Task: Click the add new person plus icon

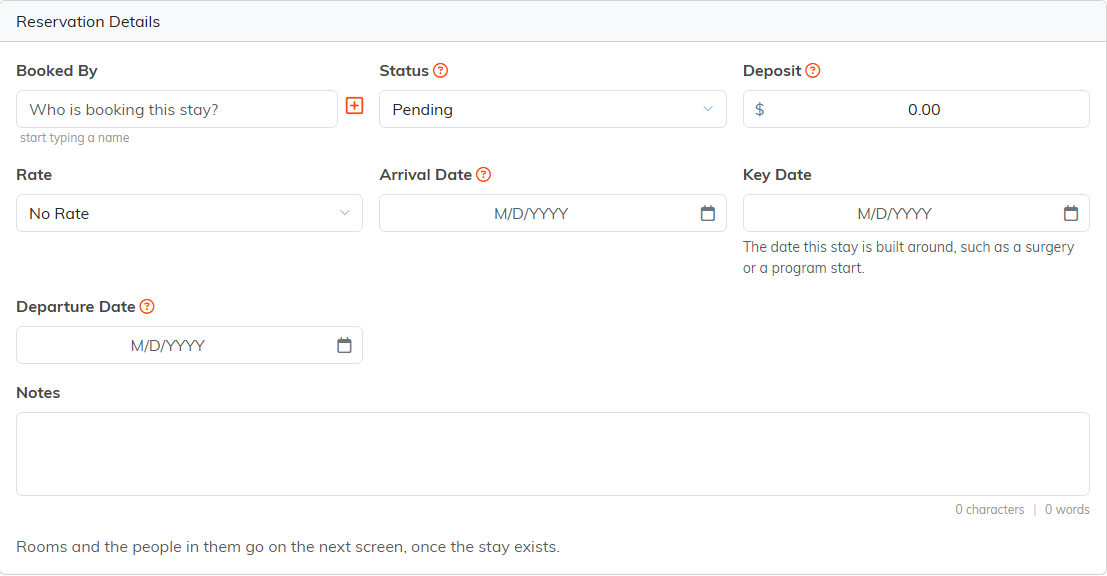Action: [354, 106]
